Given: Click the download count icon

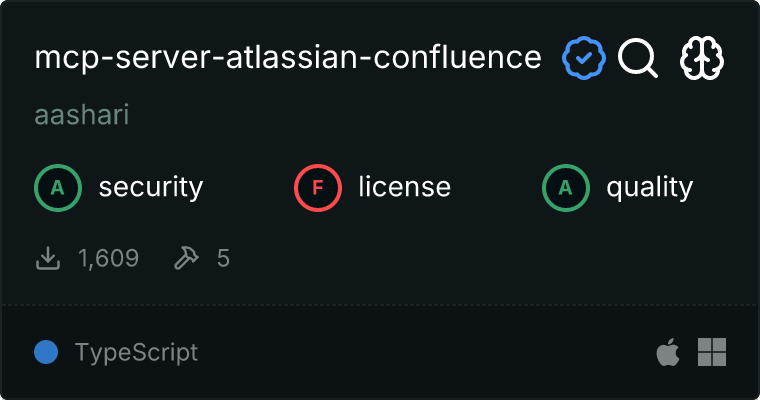Looking at the screenshot, I should pos(48,259).
